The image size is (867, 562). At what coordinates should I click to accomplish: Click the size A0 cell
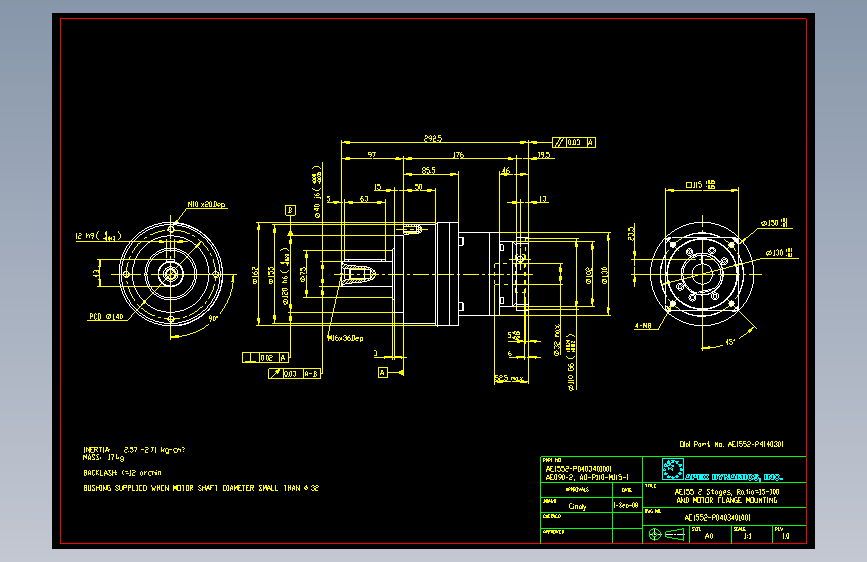[709, 536]
